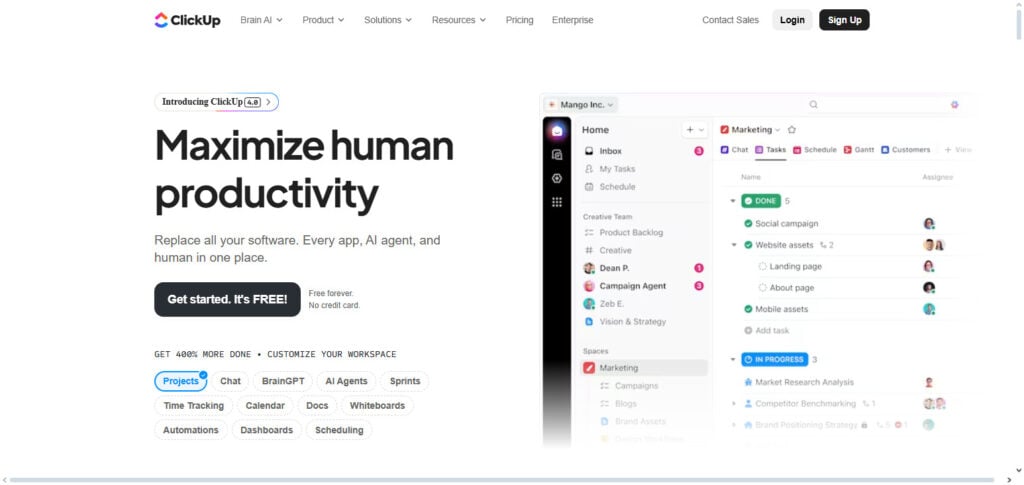The width and height of the screenshot is (1024, 485).
Task: Click the Social campaign done checkmark
Action: [748, 224]
